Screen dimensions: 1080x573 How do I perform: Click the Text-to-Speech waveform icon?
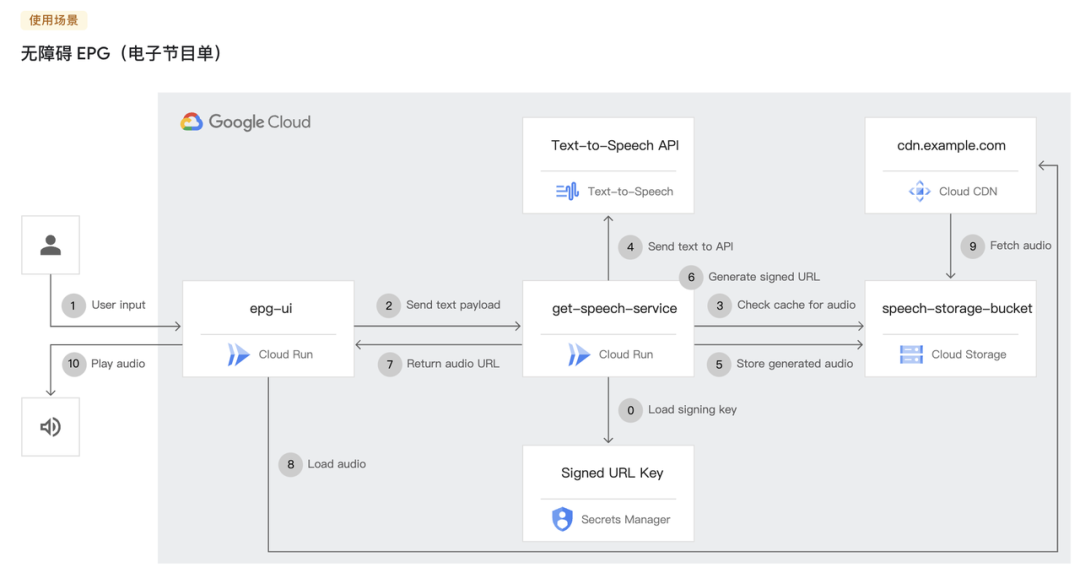click(x=568, y=191)
